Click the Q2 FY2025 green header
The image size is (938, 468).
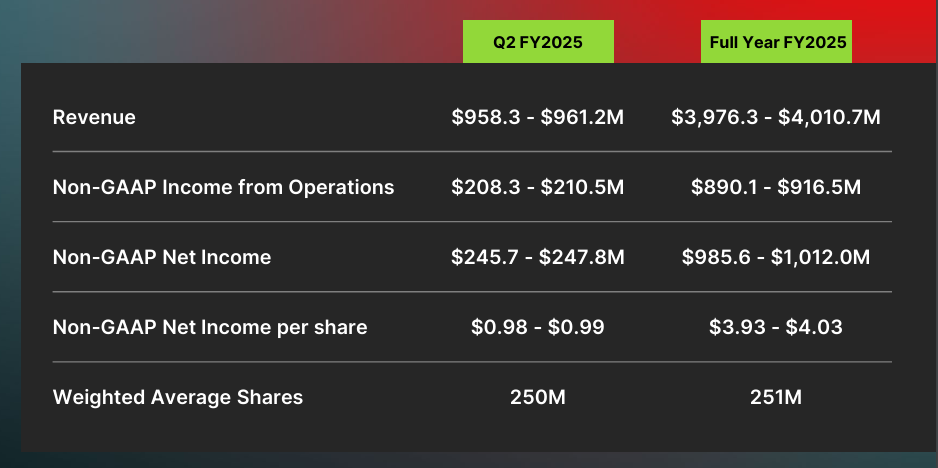coord(538,42)
